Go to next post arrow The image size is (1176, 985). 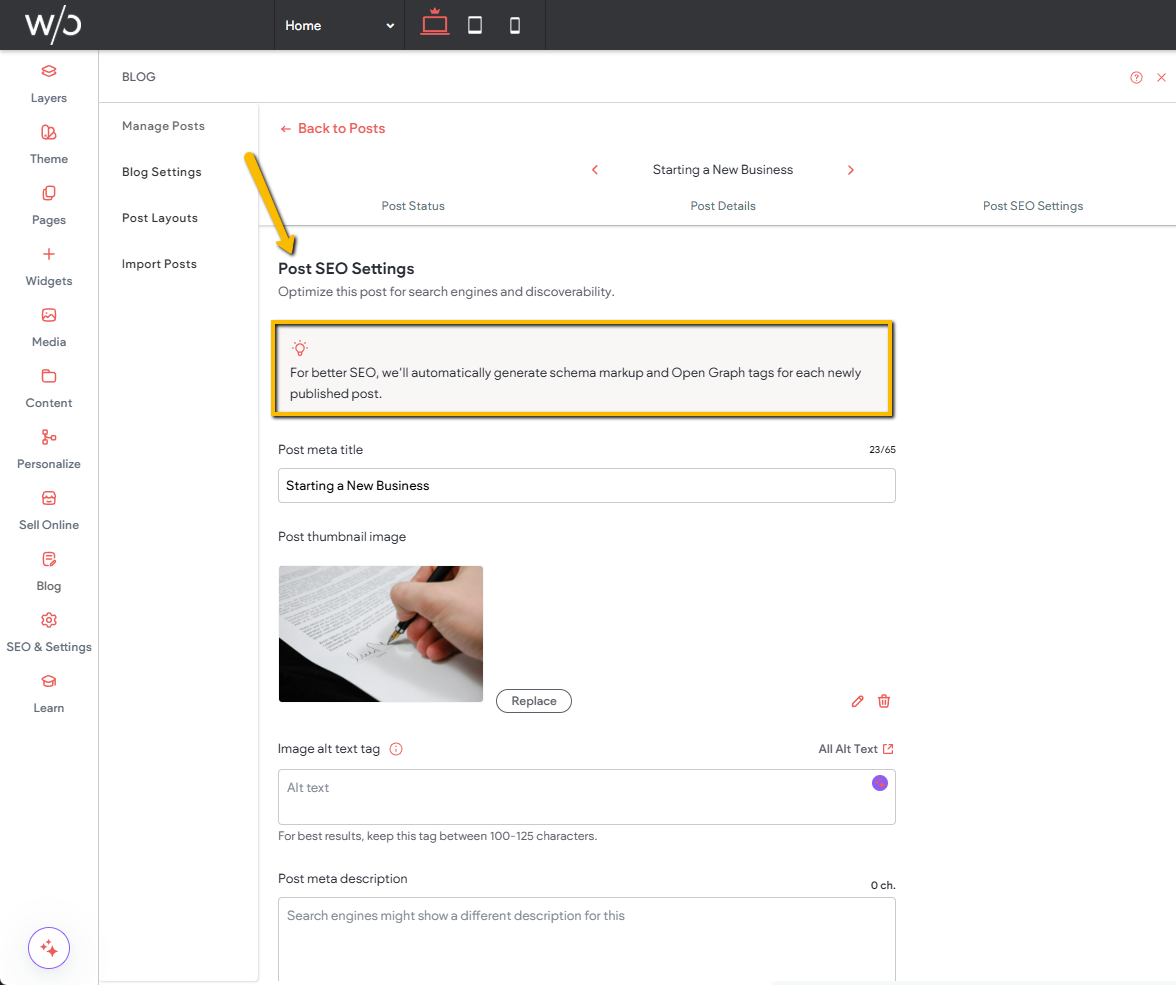point(850,170)
